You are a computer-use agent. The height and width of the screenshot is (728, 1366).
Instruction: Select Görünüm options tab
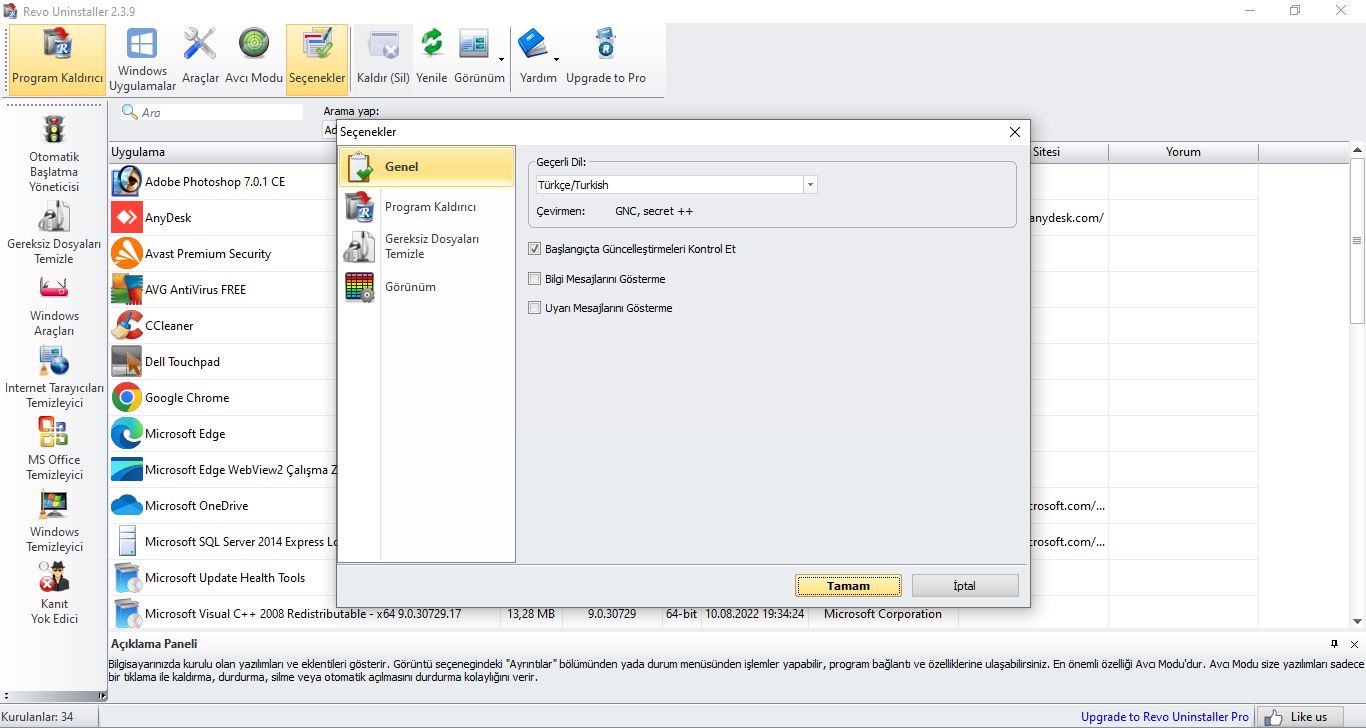click(427, 286)
